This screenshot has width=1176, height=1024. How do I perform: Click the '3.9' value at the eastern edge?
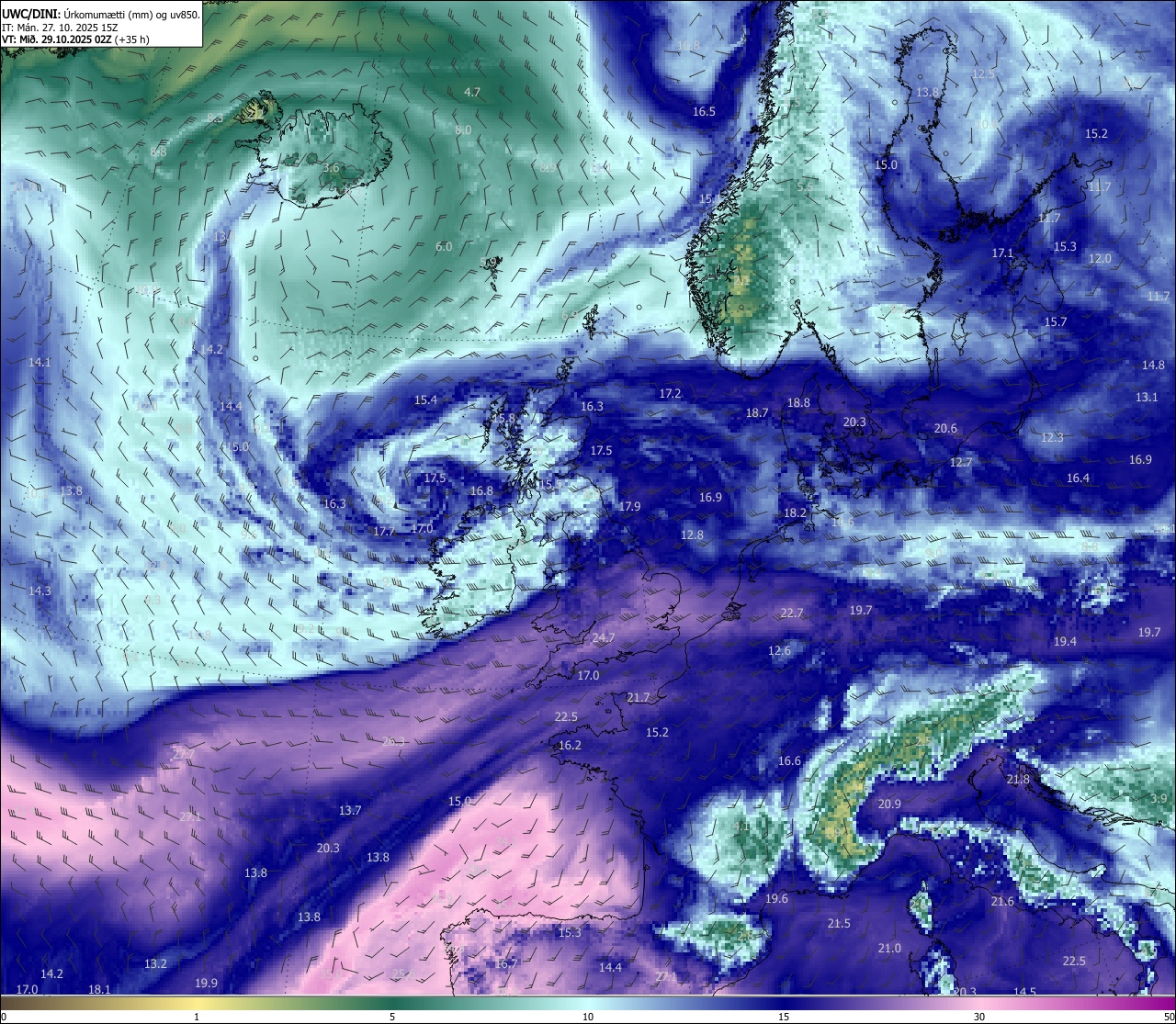click(x=1159, y=799)
